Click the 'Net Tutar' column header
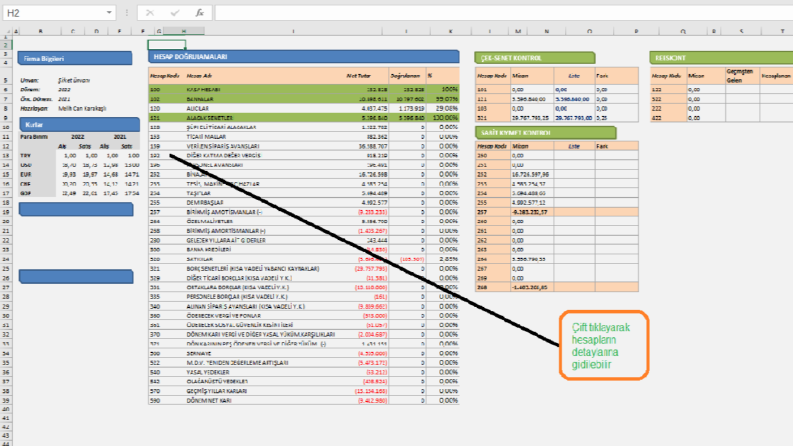Image resolution: width=793 pixels, height=446 pixels. 359,75
